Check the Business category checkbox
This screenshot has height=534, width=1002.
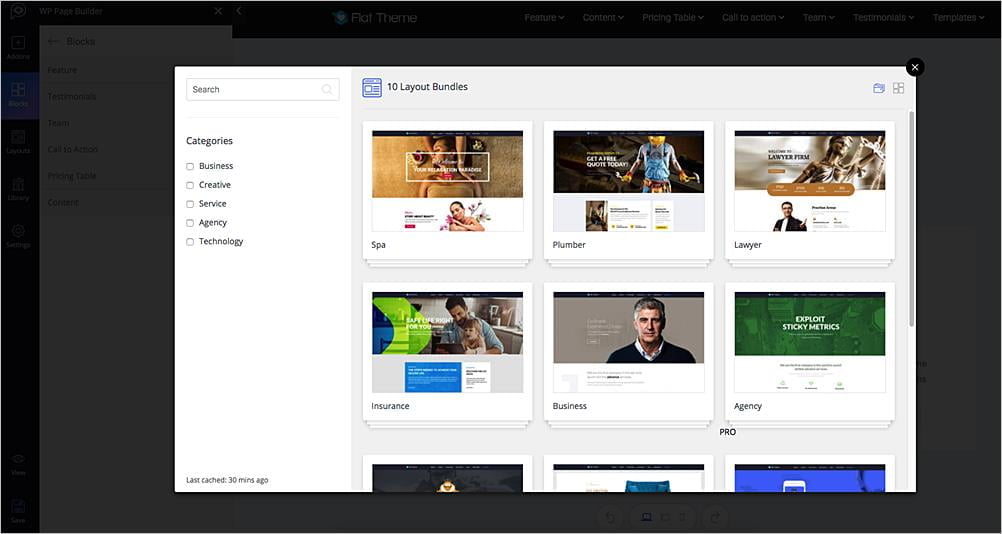pos(190,167)
